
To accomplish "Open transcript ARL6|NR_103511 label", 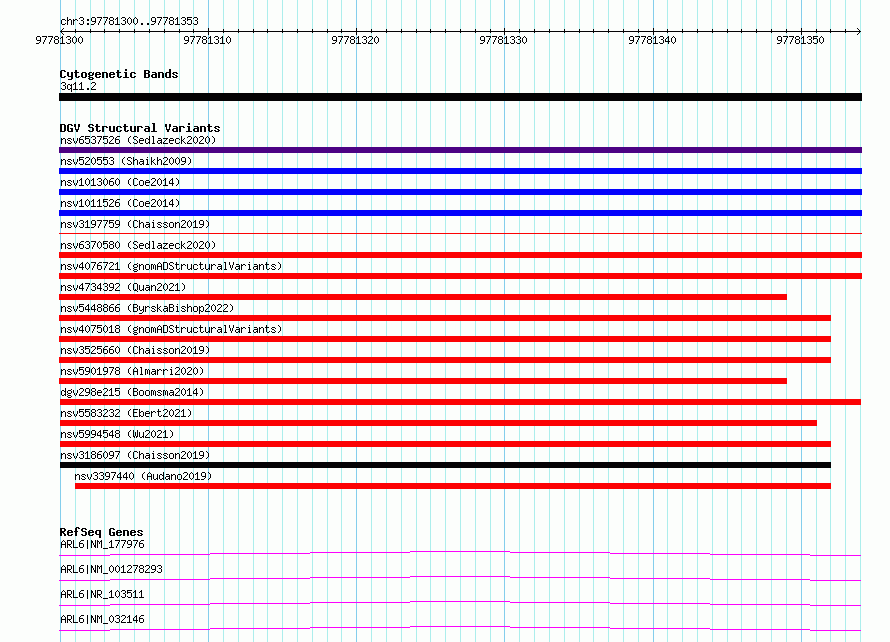I will (102, 594).
